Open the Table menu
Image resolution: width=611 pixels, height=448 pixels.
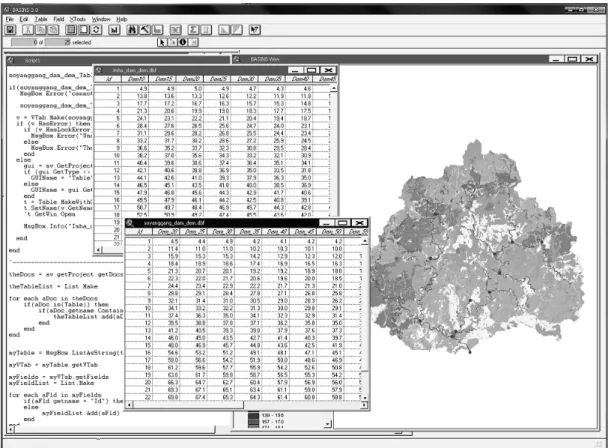coord(41,19)
